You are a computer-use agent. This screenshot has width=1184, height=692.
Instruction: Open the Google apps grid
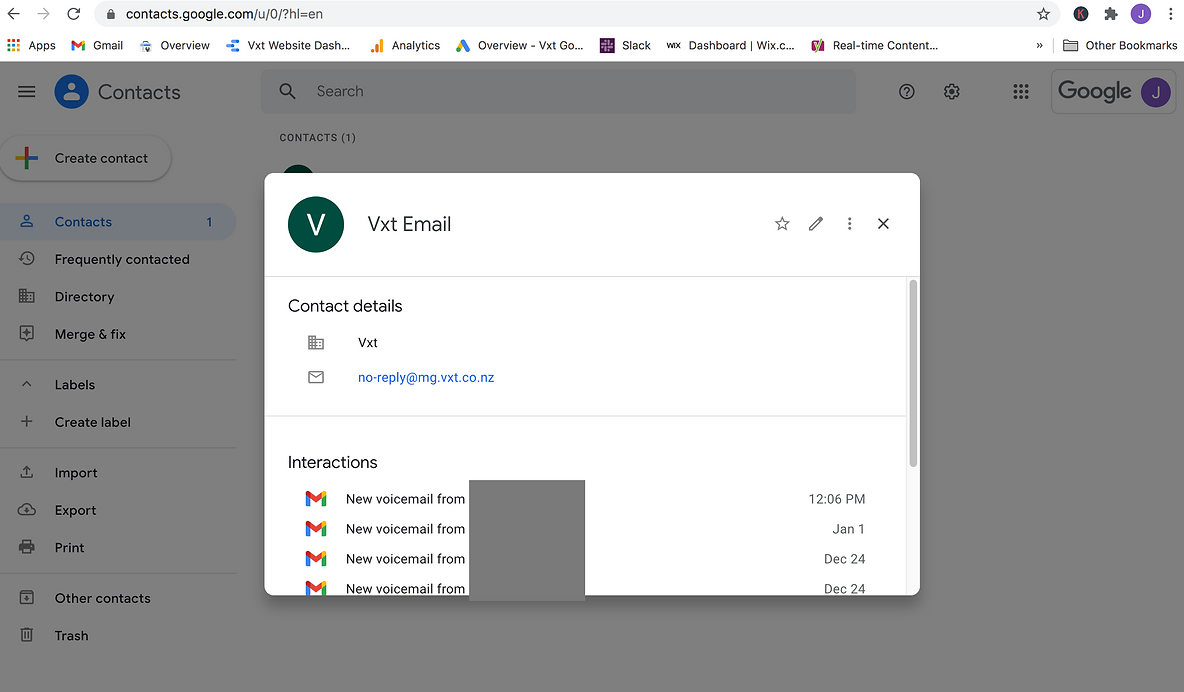1021,91
